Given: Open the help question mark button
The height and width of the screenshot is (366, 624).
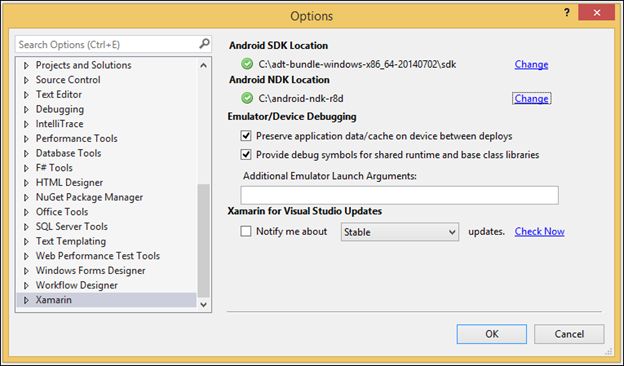Looking at the screenshot, I should point(567,13).
